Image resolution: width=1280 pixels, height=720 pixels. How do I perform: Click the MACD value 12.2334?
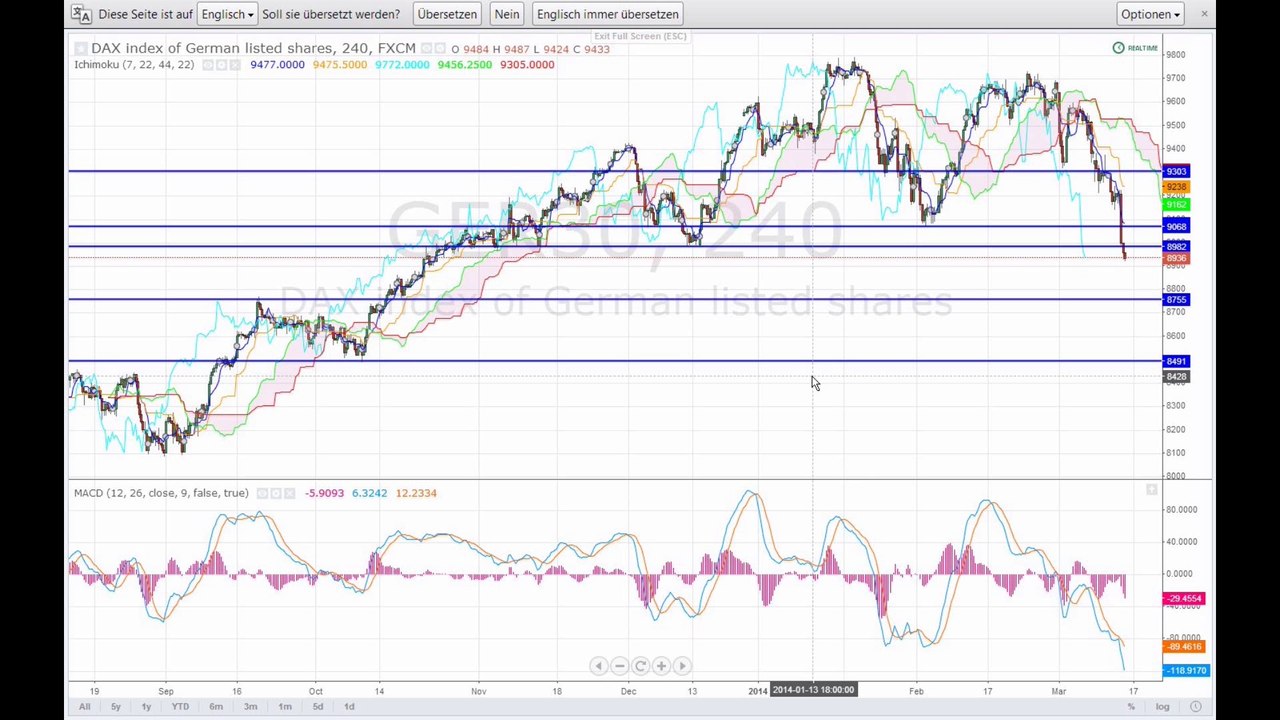[x=416, y=493]
